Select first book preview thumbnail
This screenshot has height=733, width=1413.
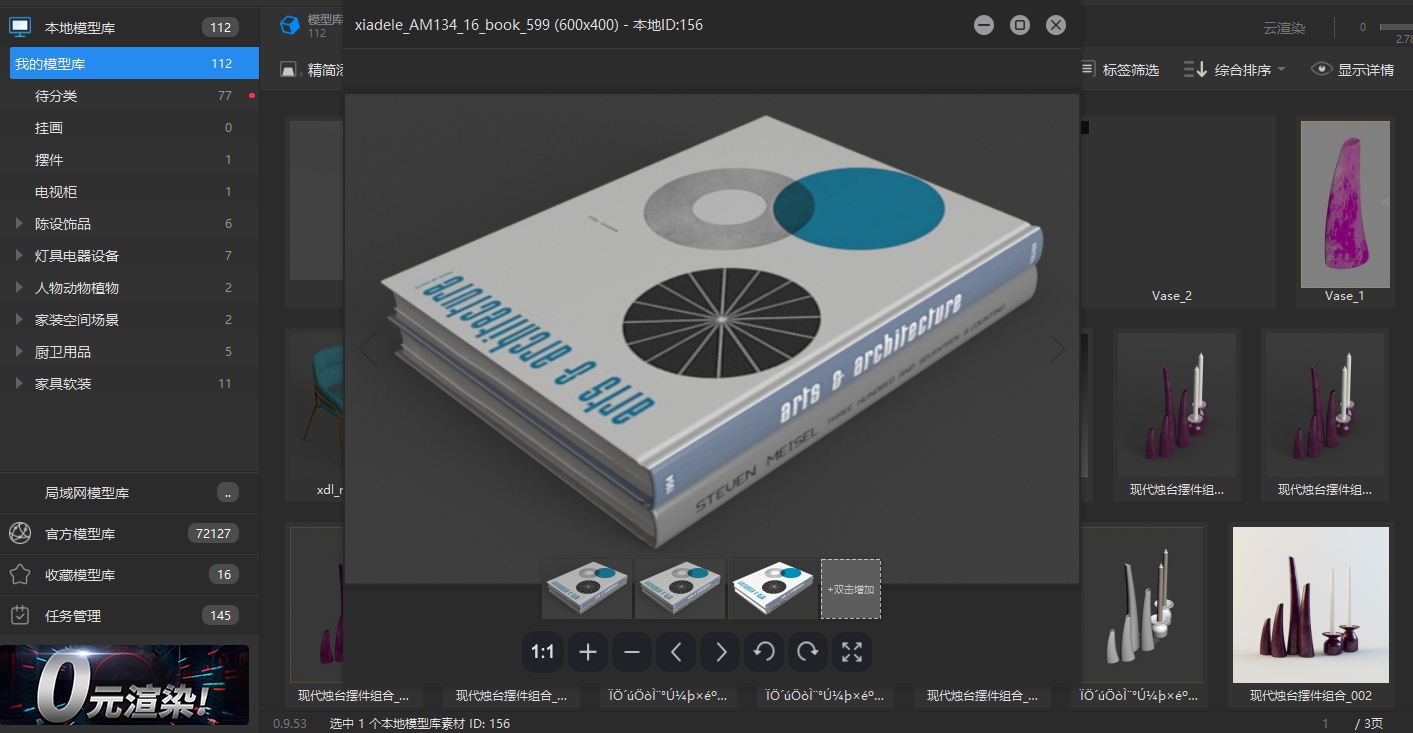(587, 589)
